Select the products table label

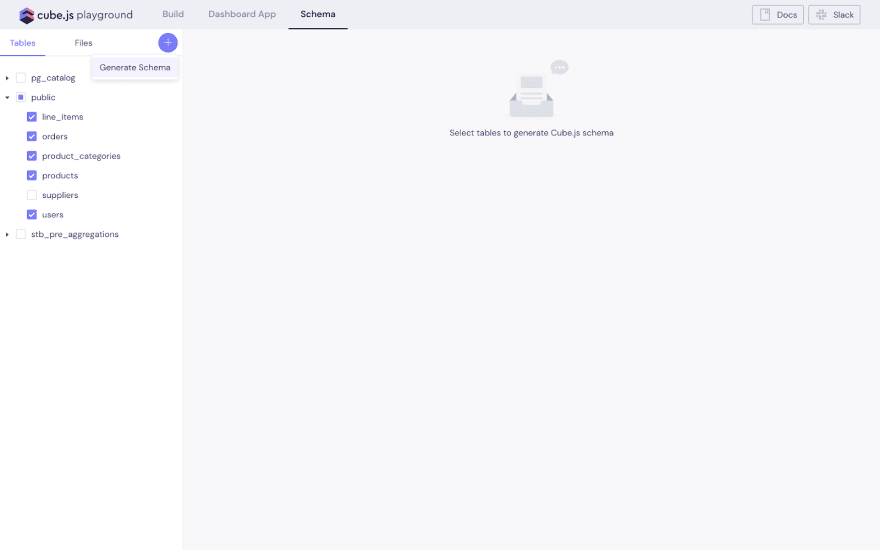tap(60, 176)
